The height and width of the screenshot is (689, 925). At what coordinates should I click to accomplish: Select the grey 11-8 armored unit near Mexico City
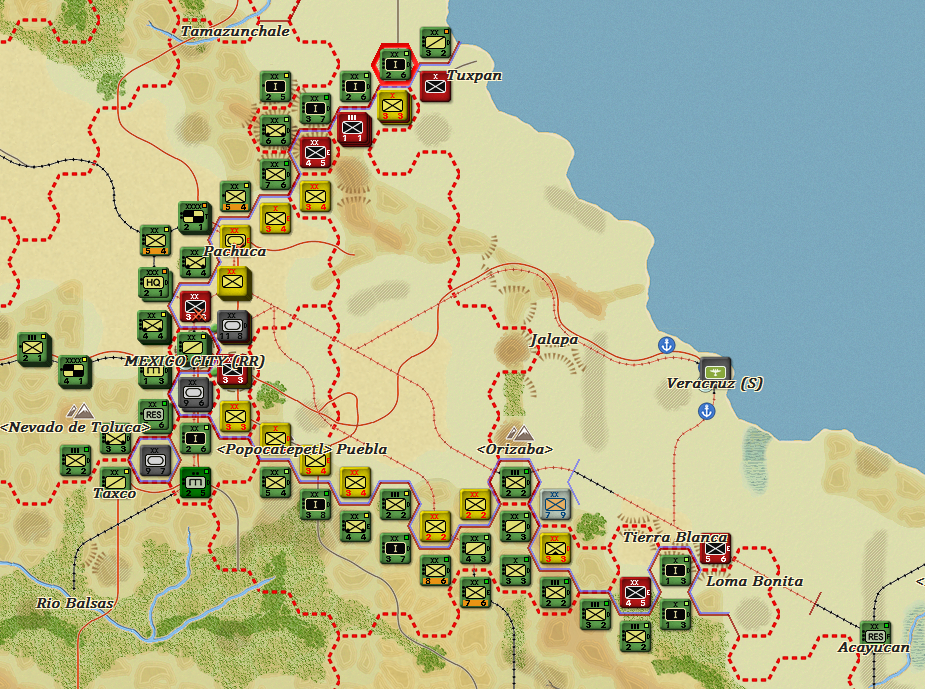point(231,325)
